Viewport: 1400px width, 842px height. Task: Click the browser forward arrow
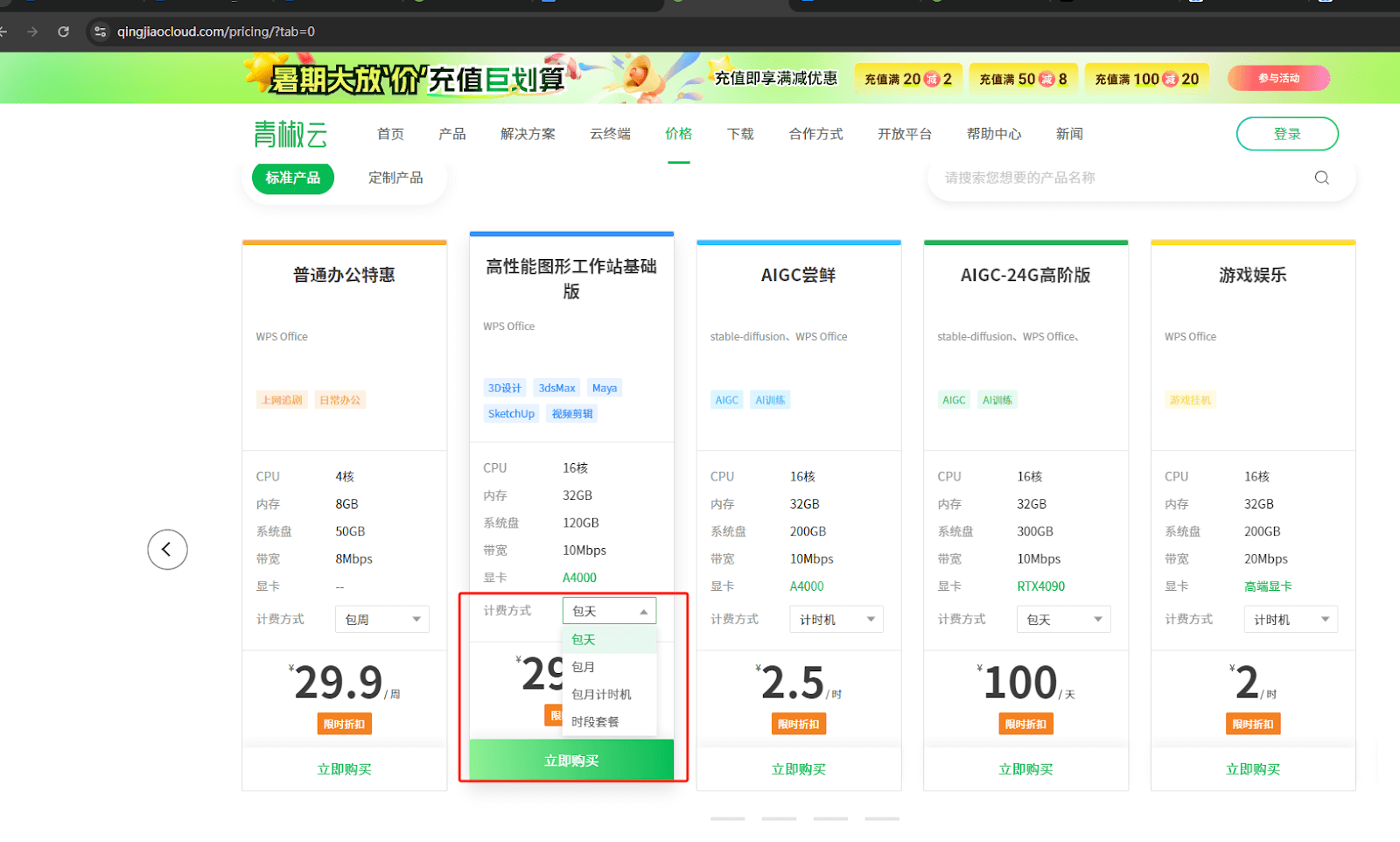32,32
